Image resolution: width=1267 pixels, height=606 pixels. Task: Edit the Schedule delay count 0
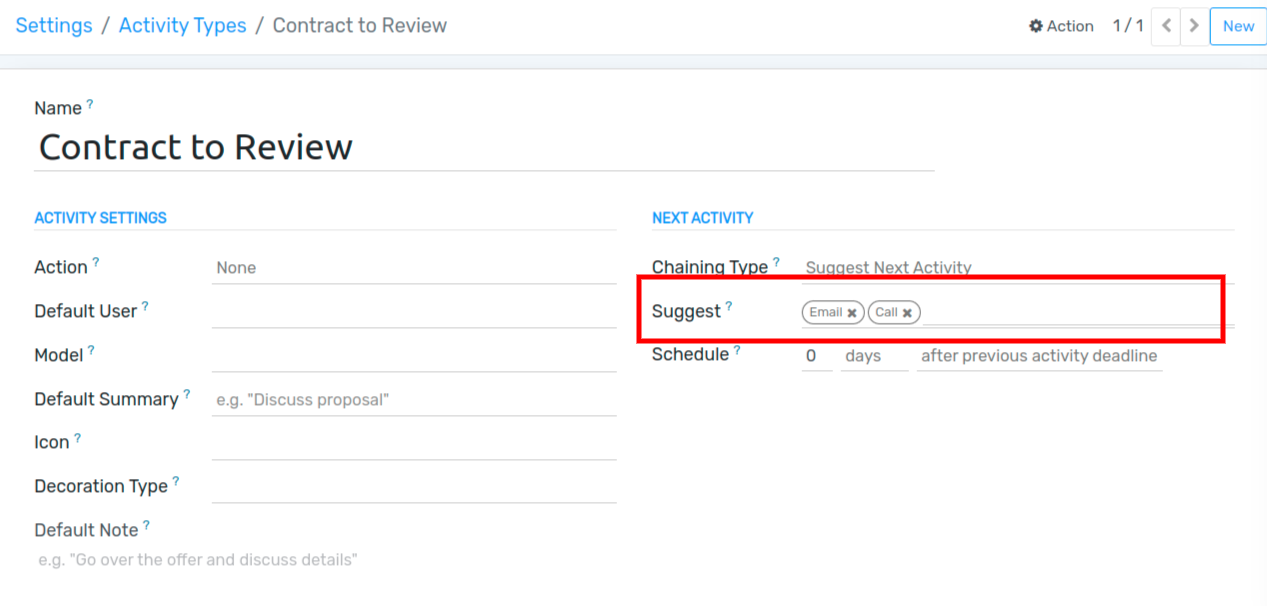[x=817, y=356]
